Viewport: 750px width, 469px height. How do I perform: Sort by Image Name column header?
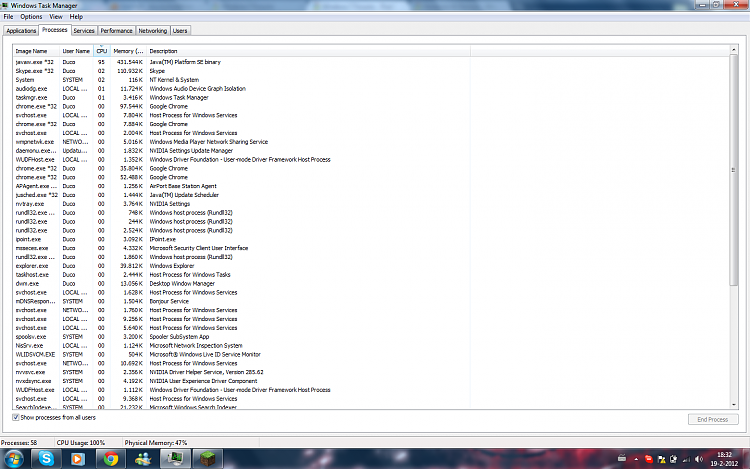(36, 51)
